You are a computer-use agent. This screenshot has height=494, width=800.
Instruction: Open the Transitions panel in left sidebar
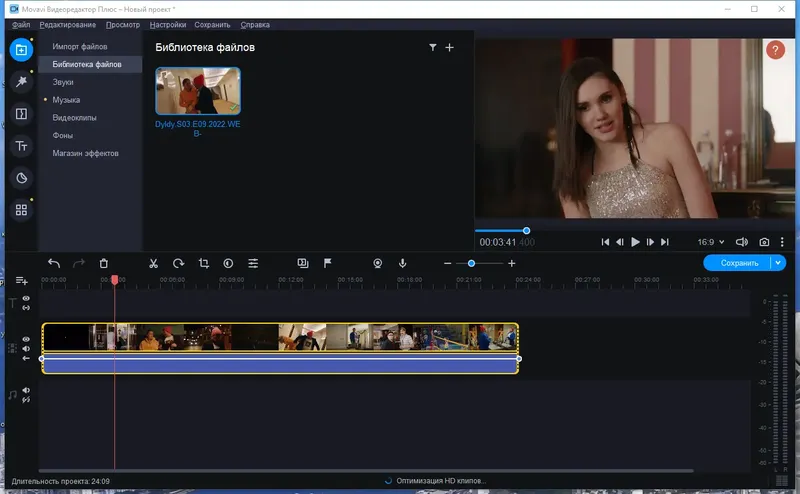pyautogui.click(x=20, y=114)
